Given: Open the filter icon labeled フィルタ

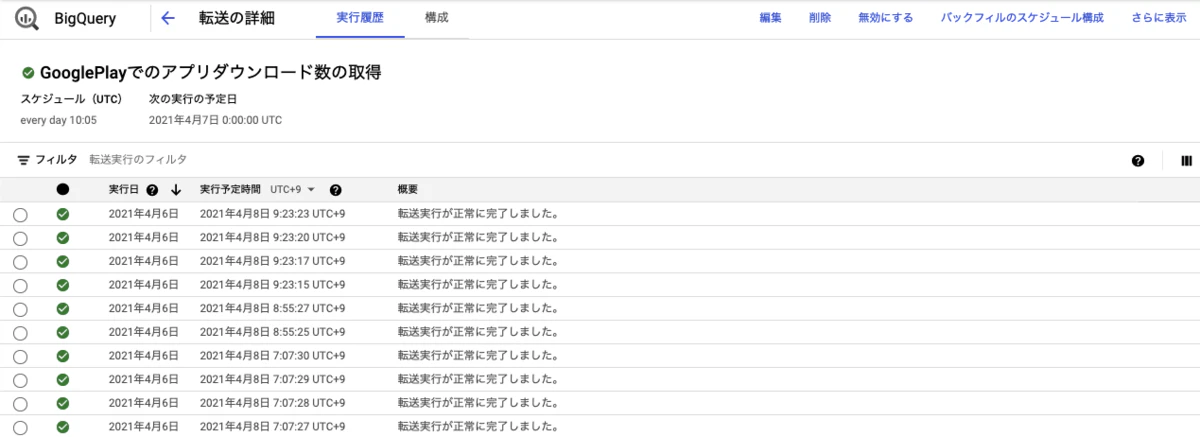Looking at the screenshot, I should [x=23, y=160].
